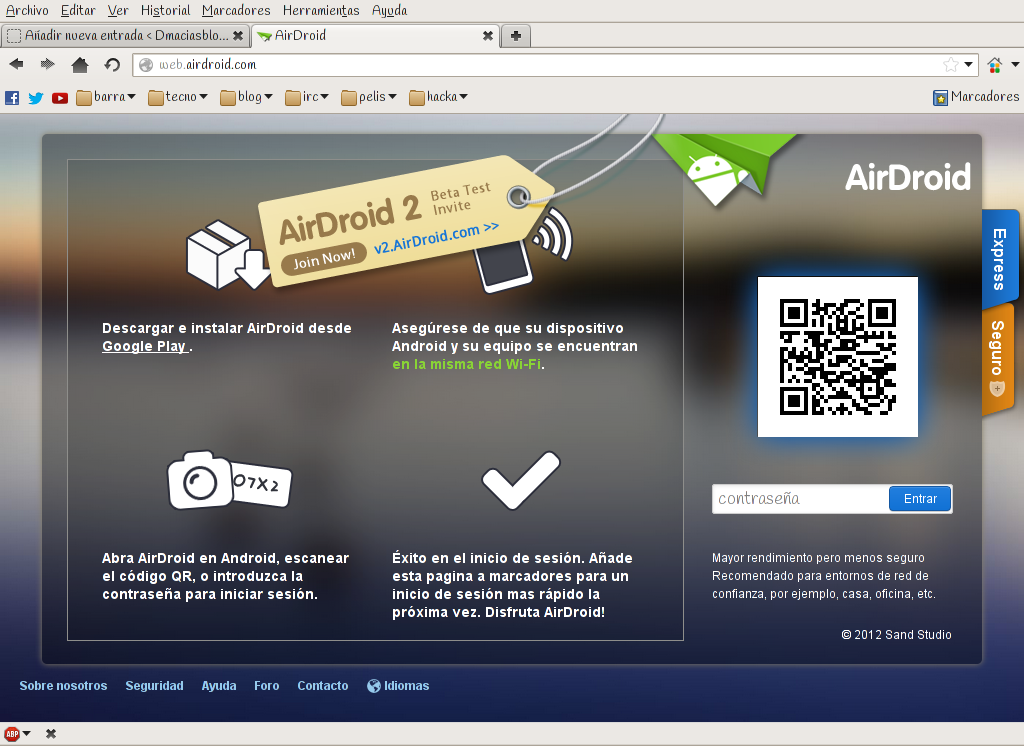The width and height of the screenshot is (1024, 746).
Task: Reload the page with the refresh icon
Action: [x=112, y=64]
